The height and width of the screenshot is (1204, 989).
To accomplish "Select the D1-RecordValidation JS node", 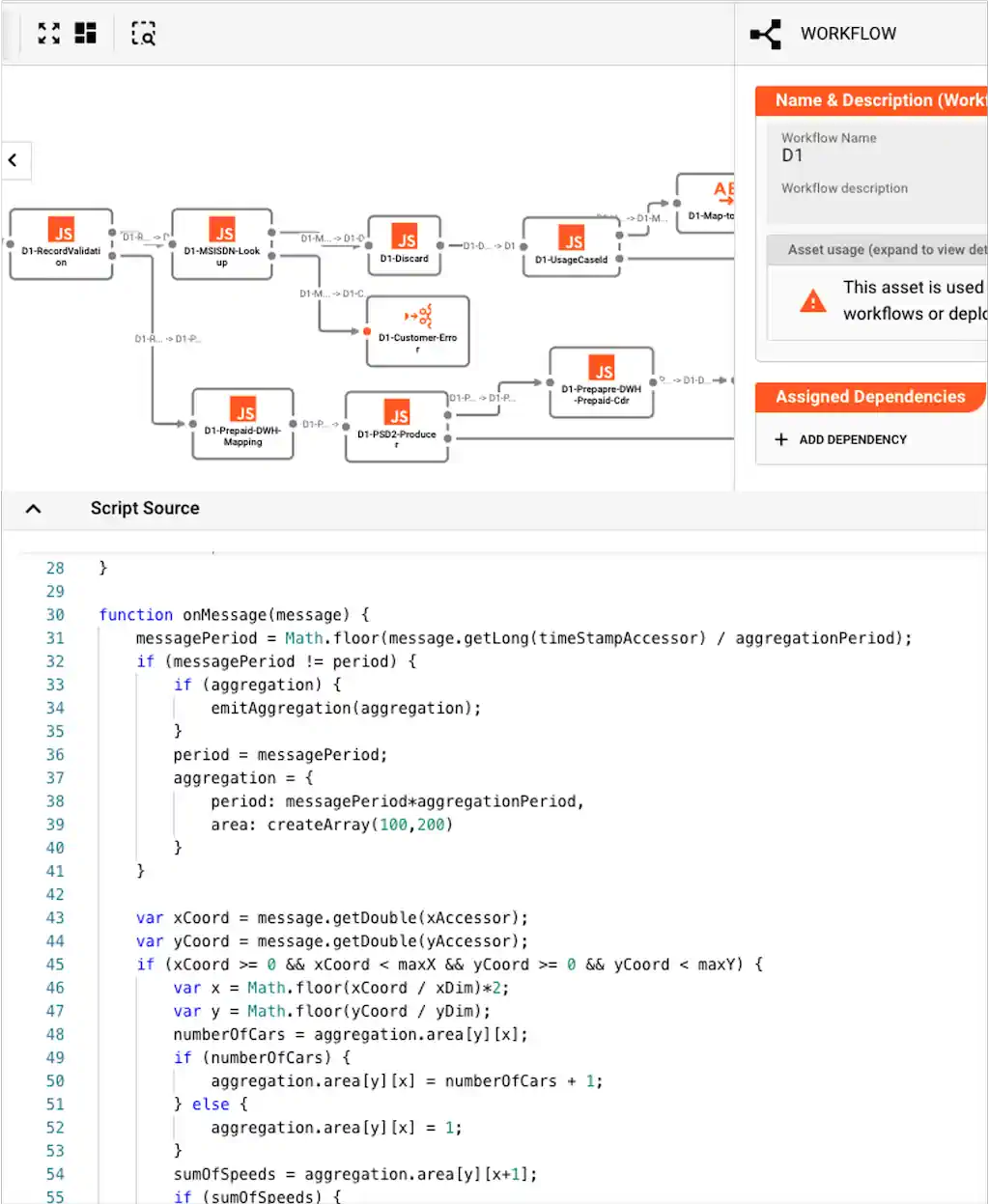I will point(61,244).
